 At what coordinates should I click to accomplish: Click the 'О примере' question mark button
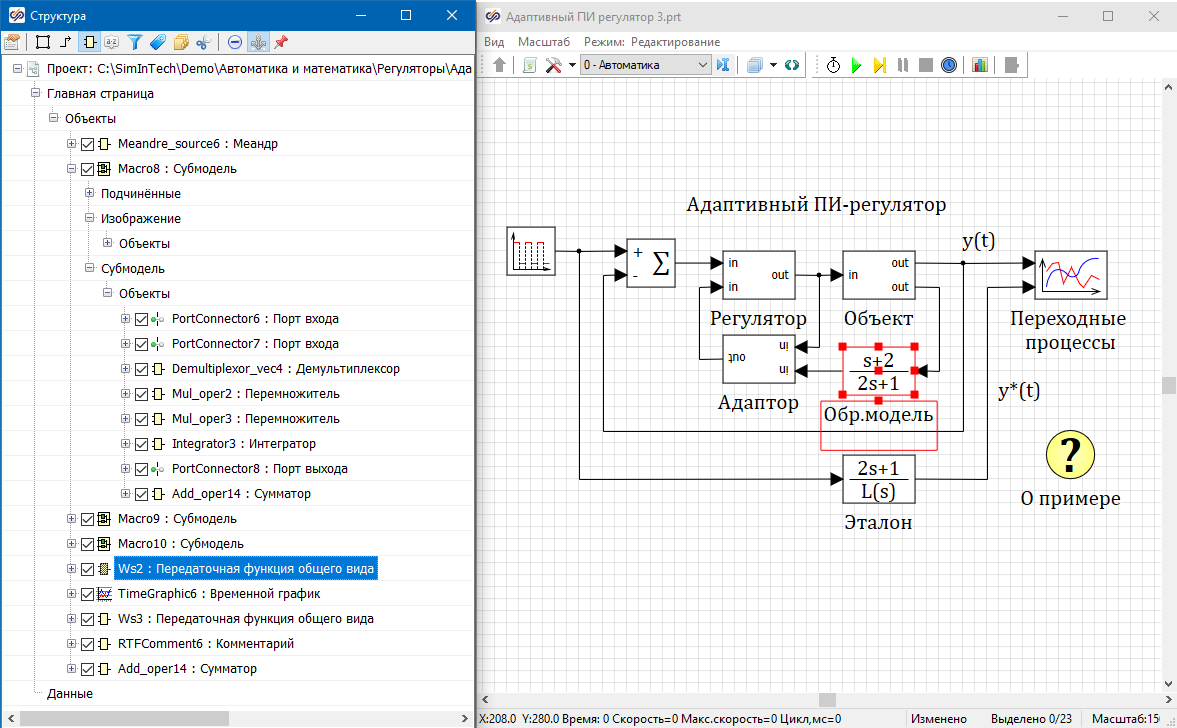[x=1070, y=455]
